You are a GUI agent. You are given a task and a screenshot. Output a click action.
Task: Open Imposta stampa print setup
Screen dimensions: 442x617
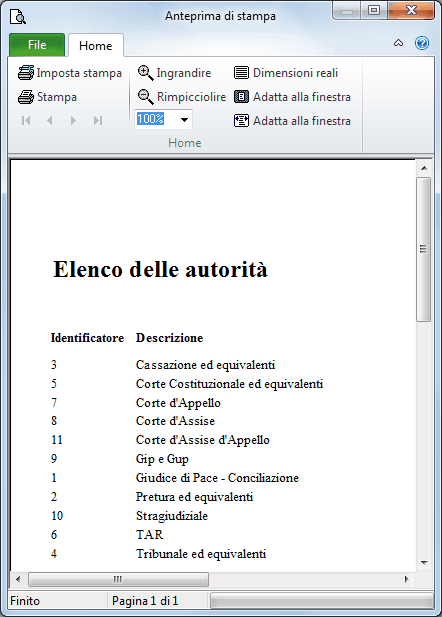(x=70, y=73)
